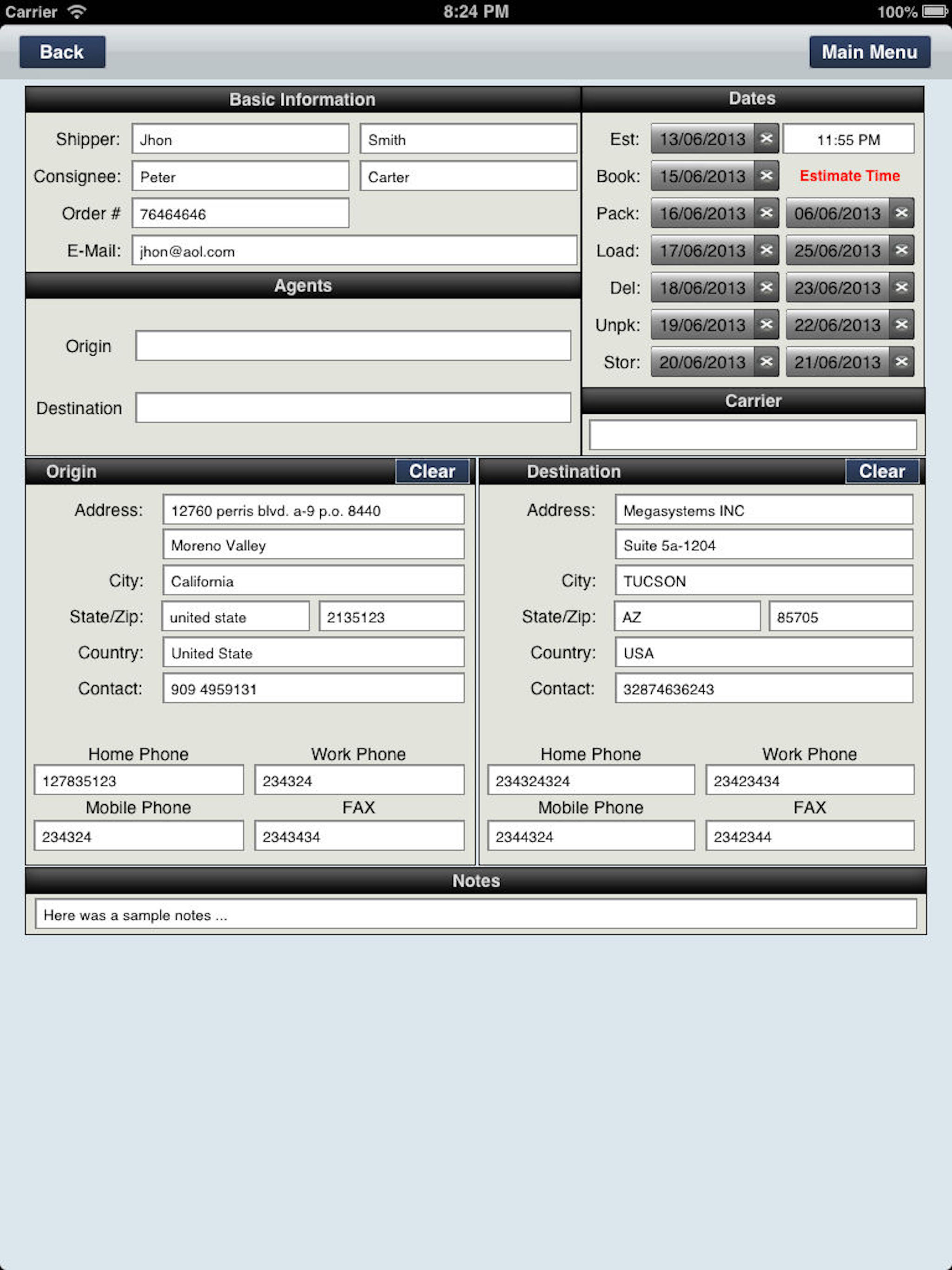Screen dimensions: 952x1270
Task: Clear the Load date 25/06/2013 with X
Action: (901, 250)
